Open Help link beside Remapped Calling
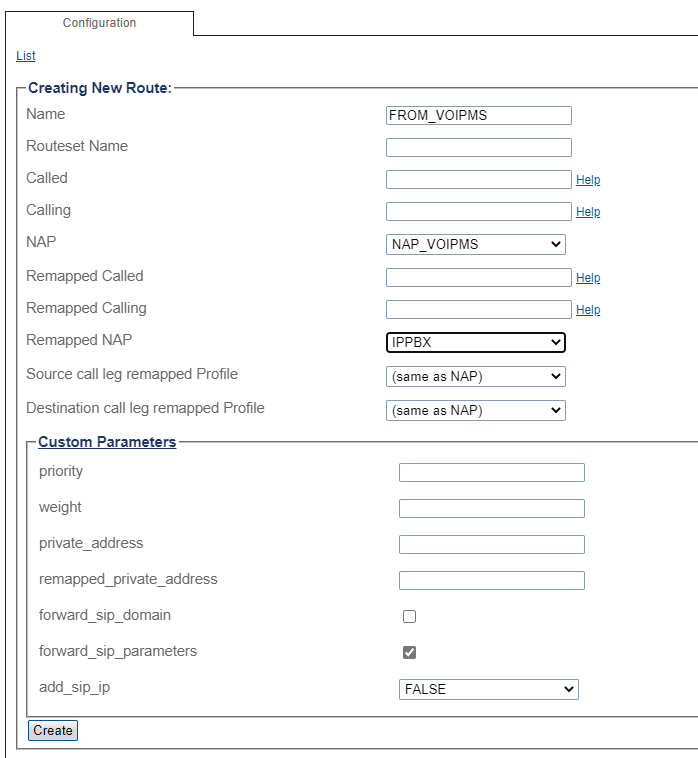This screenshot has width=698, height=758. (588, 310)
